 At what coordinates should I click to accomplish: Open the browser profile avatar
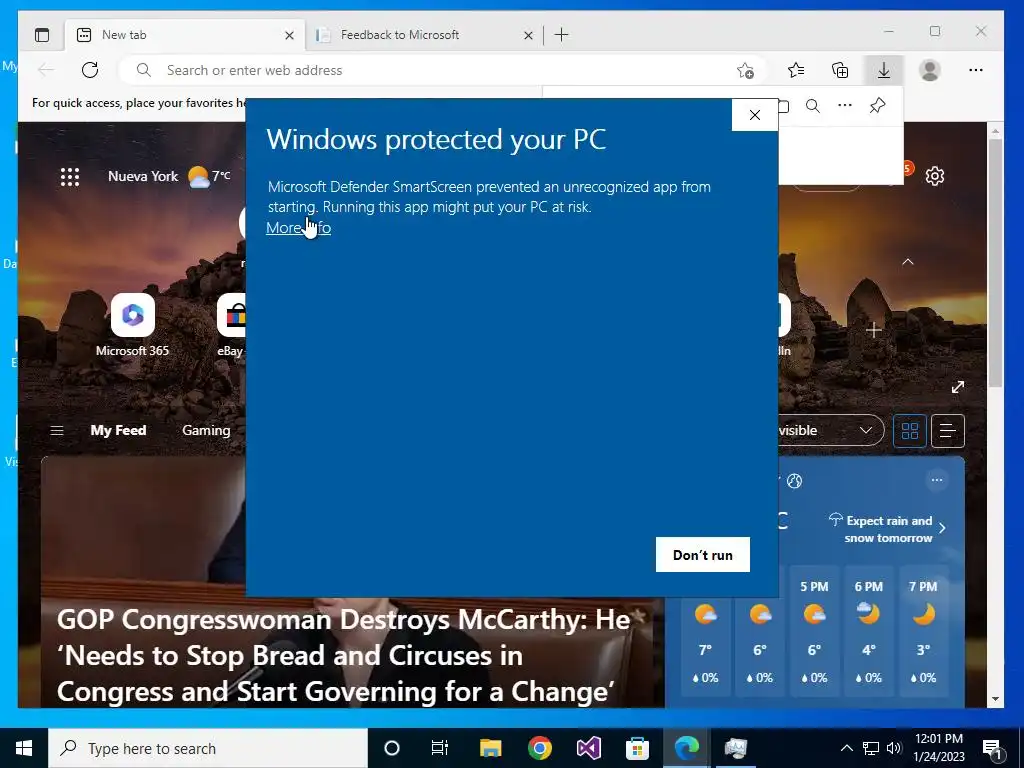click(x=929, y=70)
